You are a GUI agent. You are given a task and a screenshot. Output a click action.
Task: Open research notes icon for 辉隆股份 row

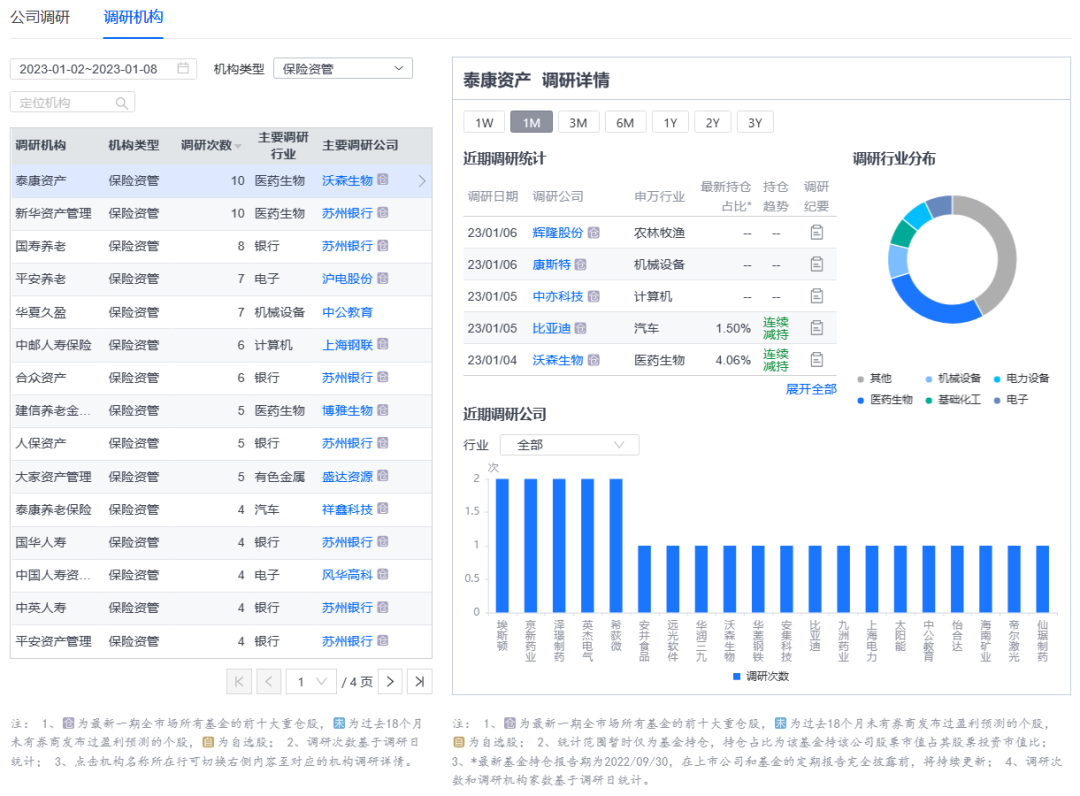(817, 233)
